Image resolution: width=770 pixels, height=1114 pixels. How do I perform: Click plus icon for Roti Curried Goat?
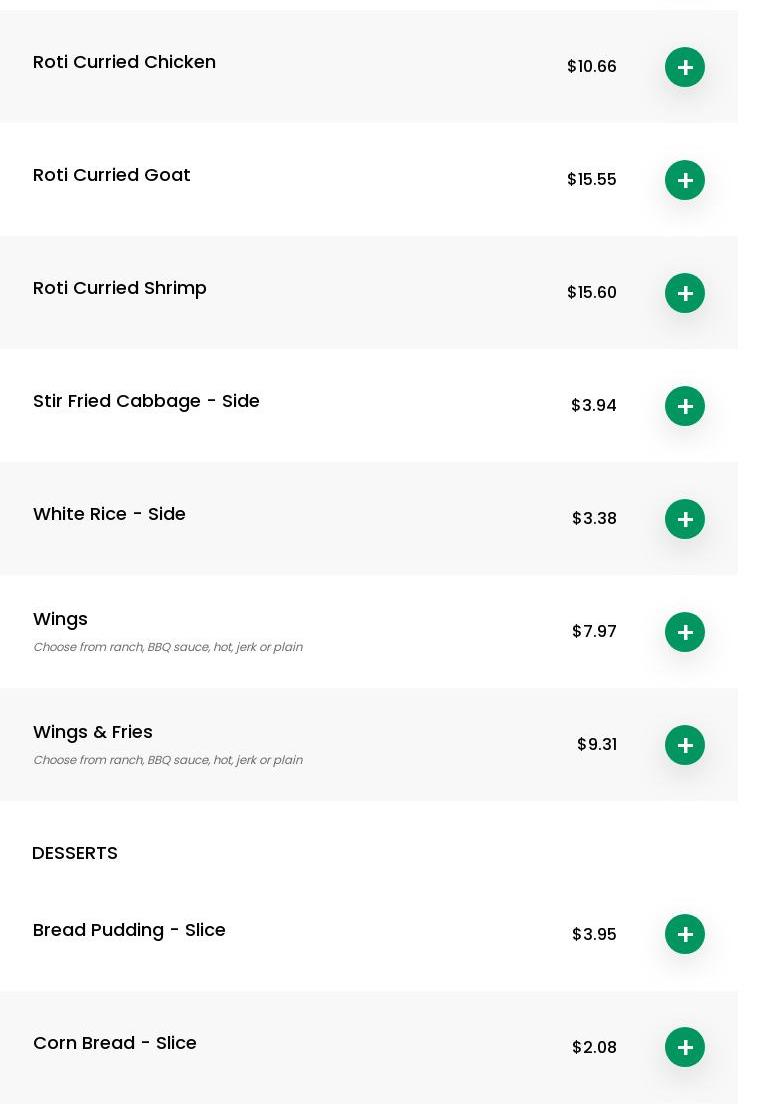tap(685, 180)
